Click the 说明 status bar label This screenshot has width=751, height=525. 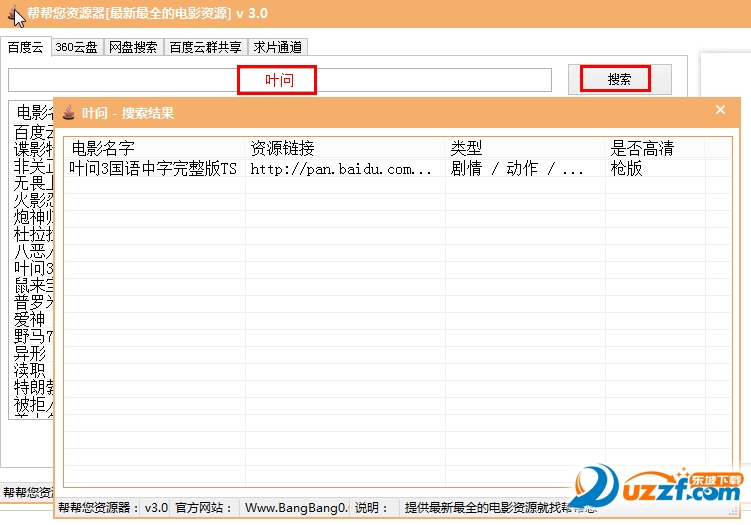(371, 508)
